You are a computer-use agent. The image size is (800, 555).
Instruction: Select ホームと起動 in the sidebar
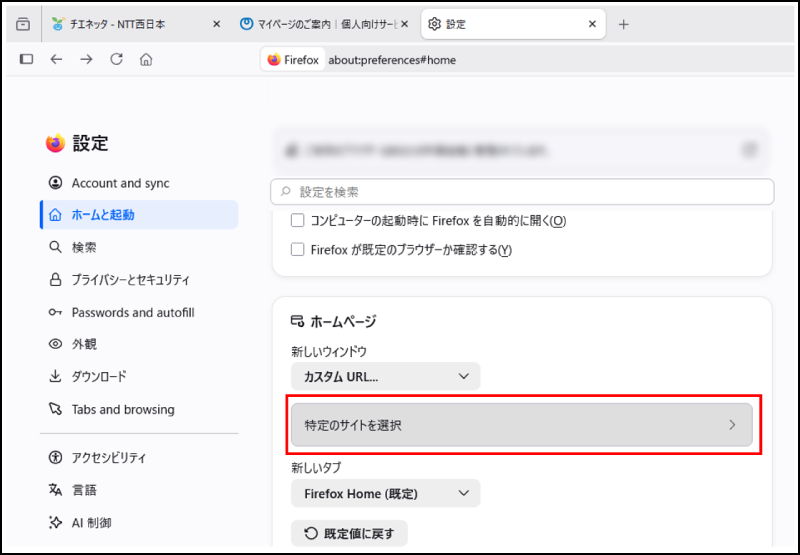click(x=139, y=215)
